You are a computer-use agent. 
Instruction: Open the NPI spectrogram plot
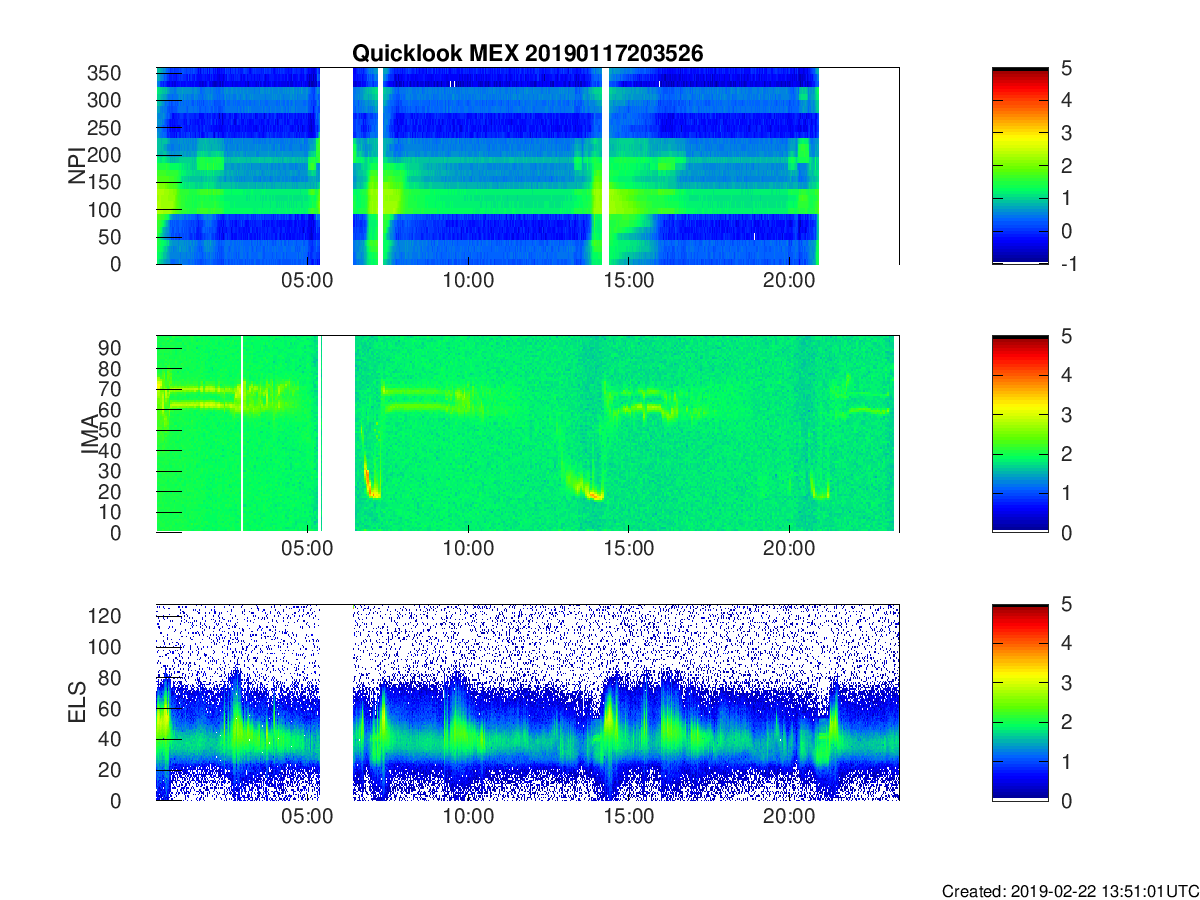(527, 166)
